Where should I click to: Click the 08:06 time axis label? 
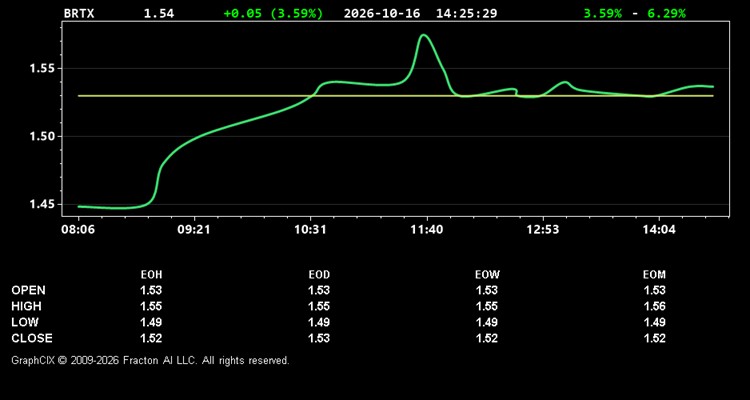pyautogui.click(x=78, y=230)
